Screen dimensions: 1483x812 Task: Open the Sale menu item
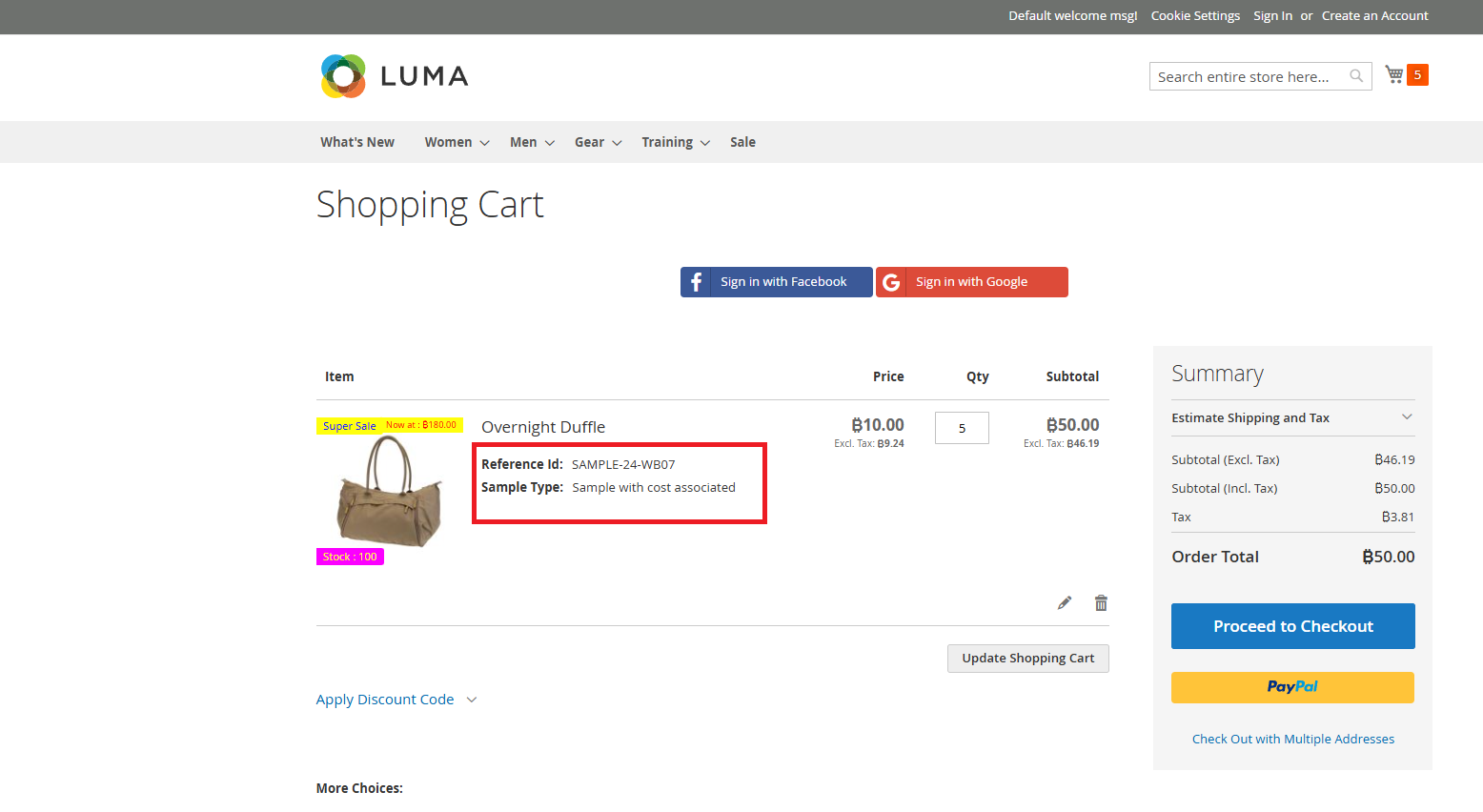(x=742, y=142)
